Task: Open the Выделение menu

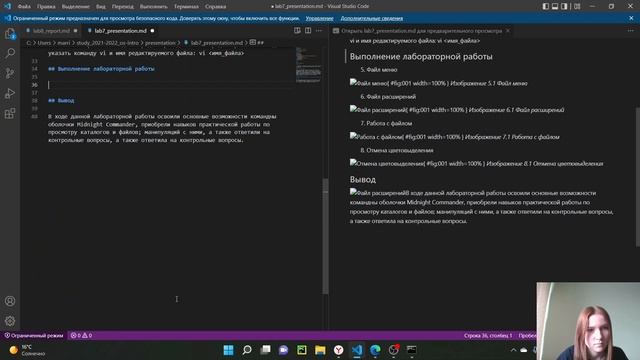Action: point(76,7)
